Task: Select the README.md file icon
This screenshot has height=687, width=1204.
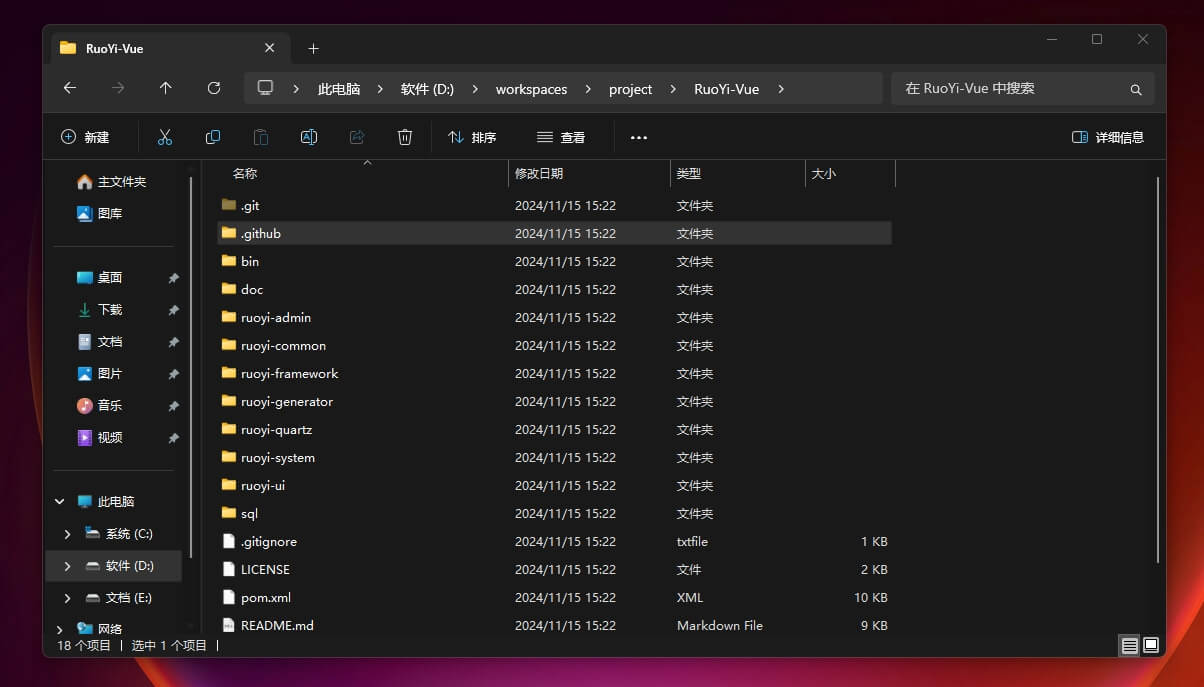Action: [229, 625]
